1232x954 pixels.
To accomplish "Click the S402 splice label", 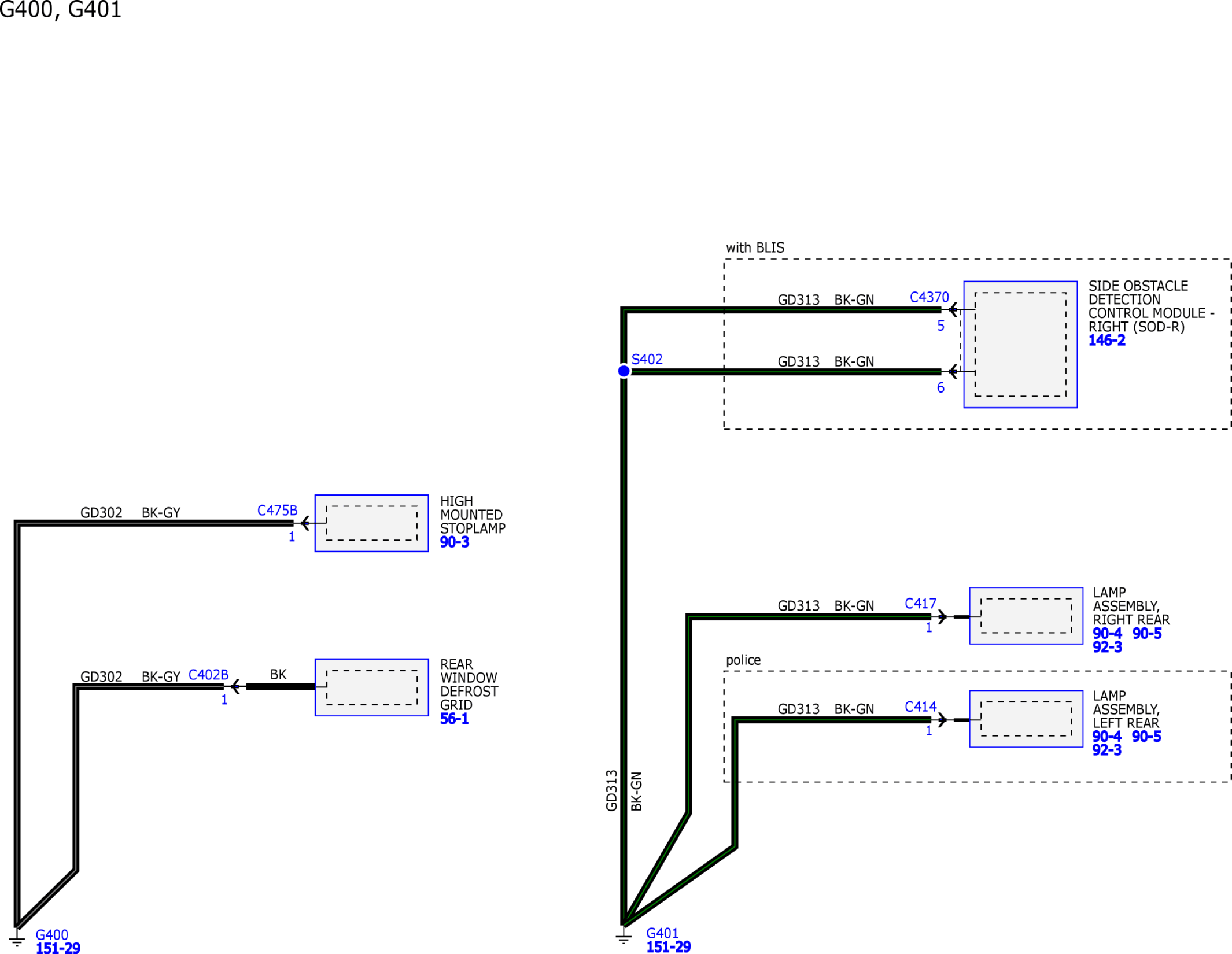I will [x=647, y=359].
